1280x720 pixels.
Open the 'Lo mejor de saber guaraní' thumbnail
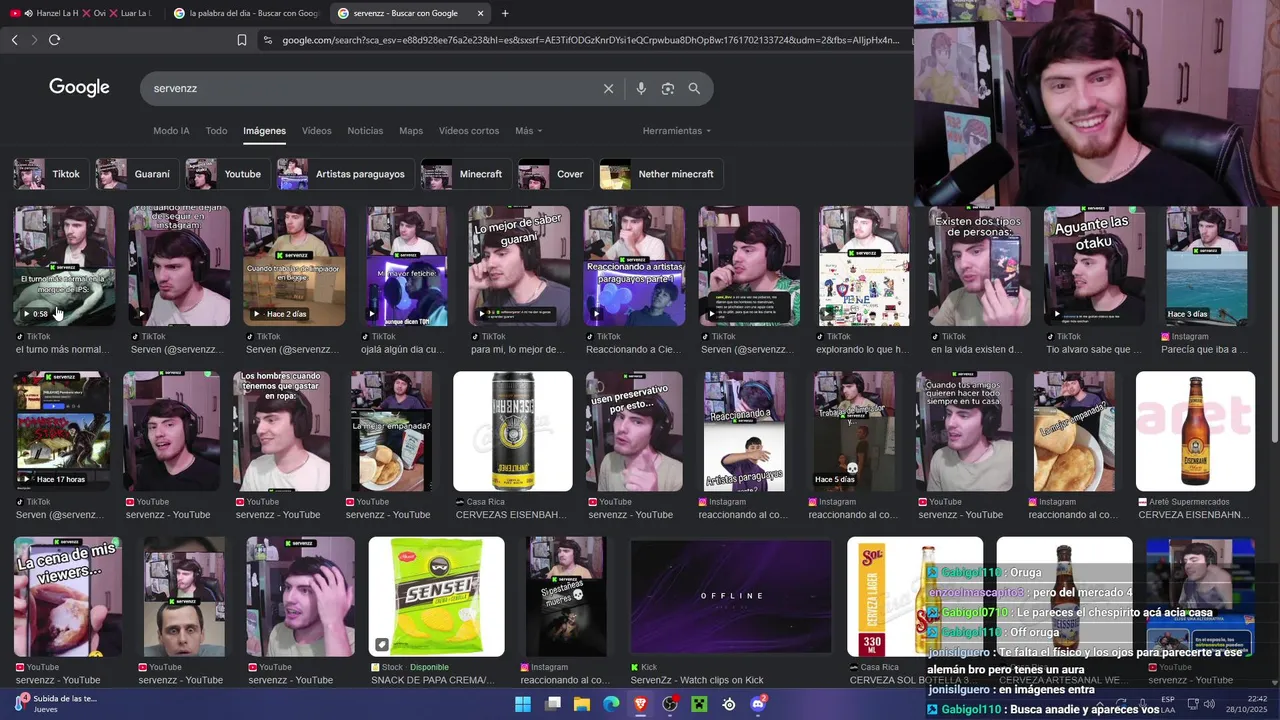coord(519,266)
